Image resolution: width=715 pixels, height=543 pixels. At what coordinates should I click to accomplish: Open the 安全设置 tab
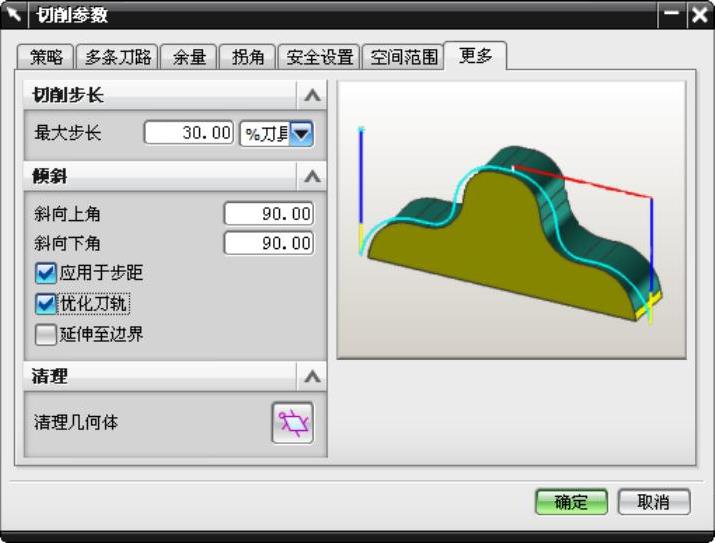[319, 57]
